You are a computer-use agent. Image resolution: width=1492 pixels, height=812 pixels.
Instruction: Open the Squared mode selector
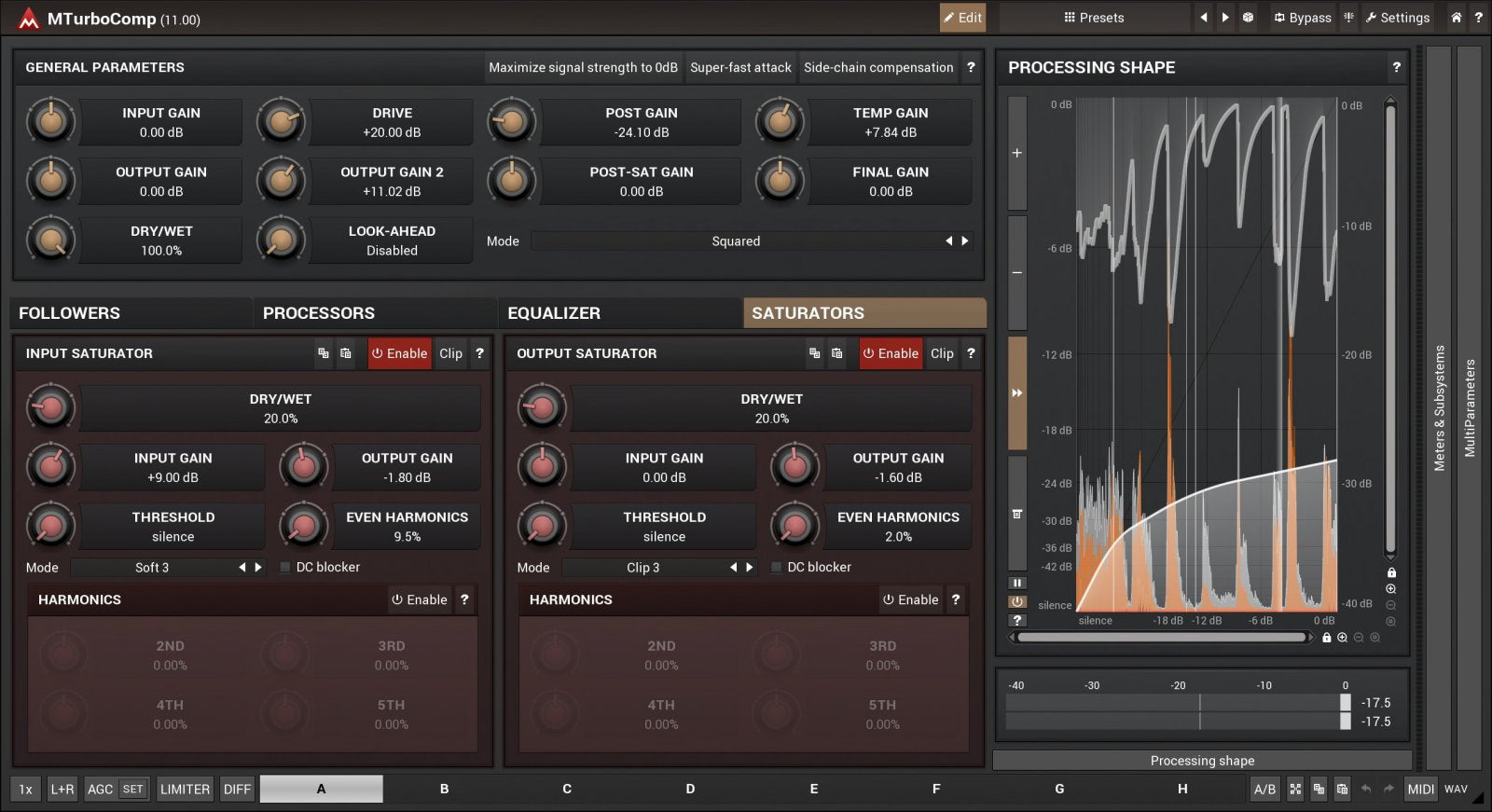click(736, 241)
